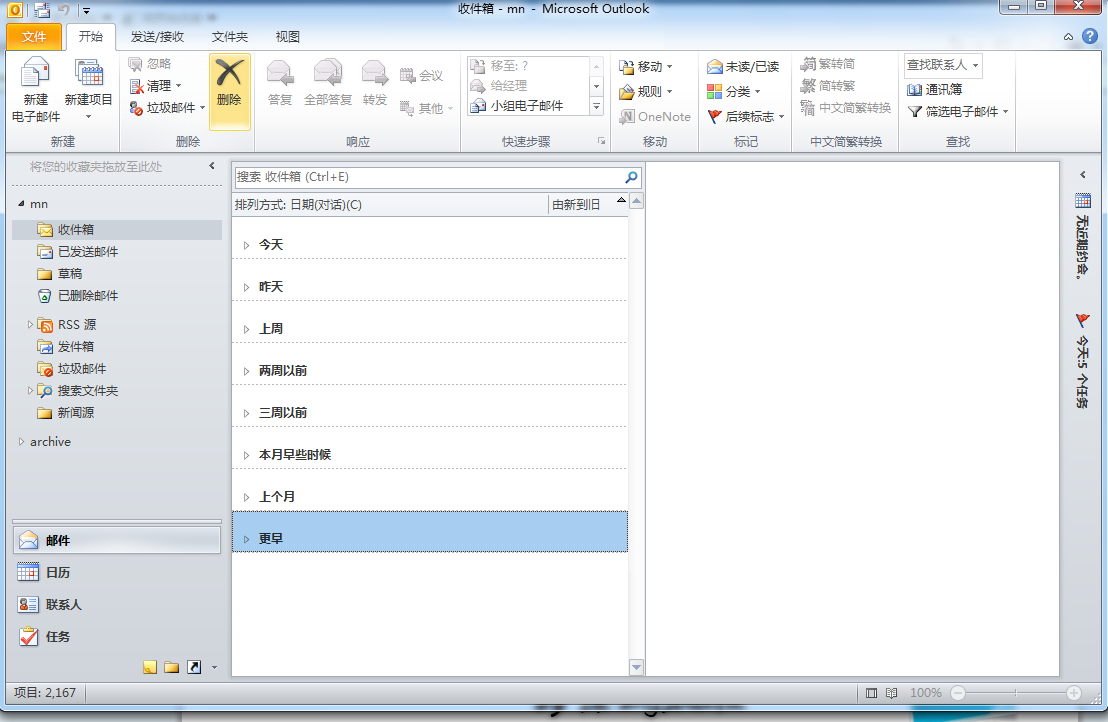Toggle 未读/已读 status

[x=743, y=66]
